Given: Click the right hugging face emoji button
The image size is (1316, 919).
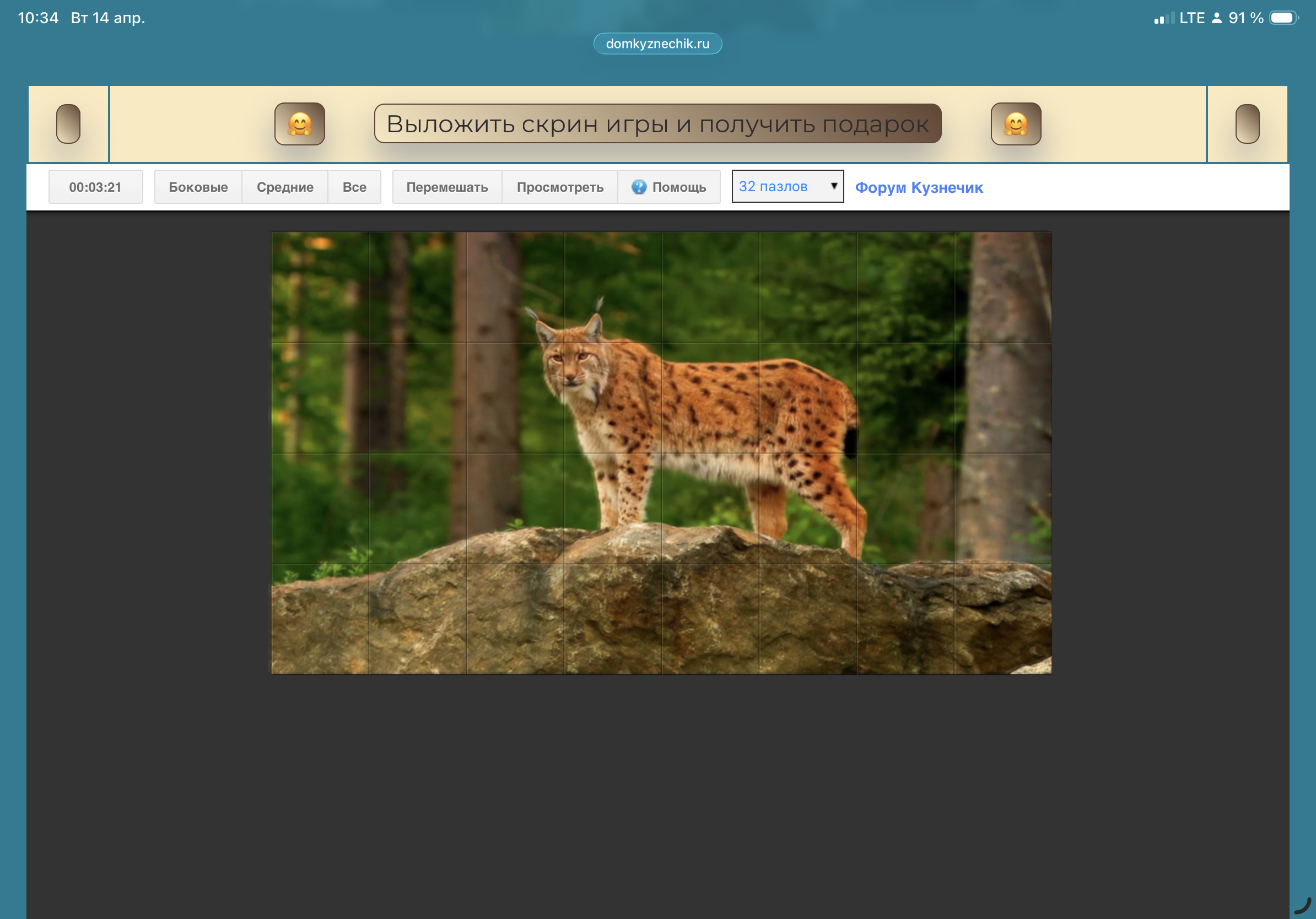Looking at the screenshot, I should (1015, 124).
